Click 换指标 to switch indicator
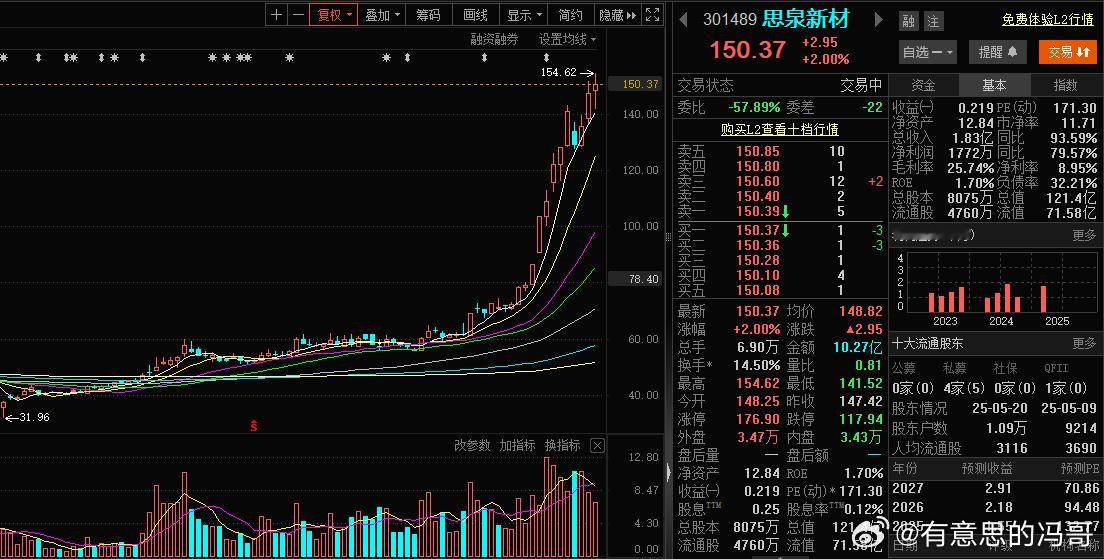 [x=563, y=445]
